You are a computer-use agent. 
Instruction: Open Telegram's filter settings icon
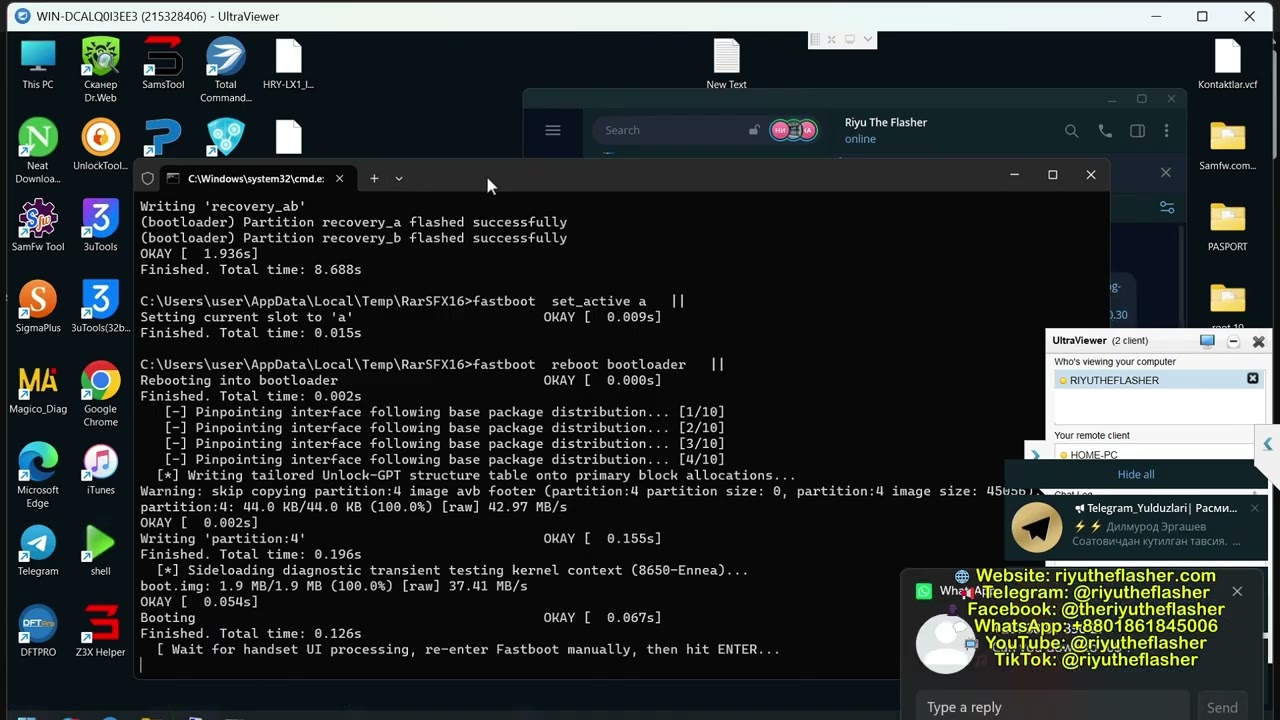click(x=1167, y=207)
